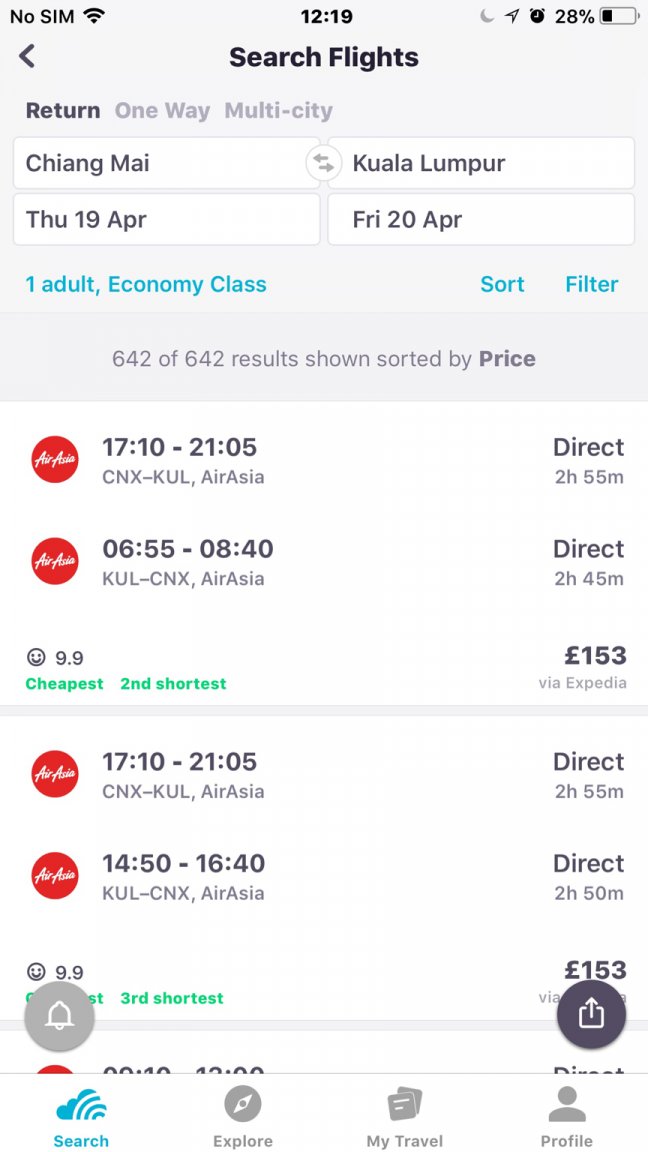This screenshot has height=1152, width=648.
Task: Edit the Chiang Mai origin field
Action: [x=167, y=163]
